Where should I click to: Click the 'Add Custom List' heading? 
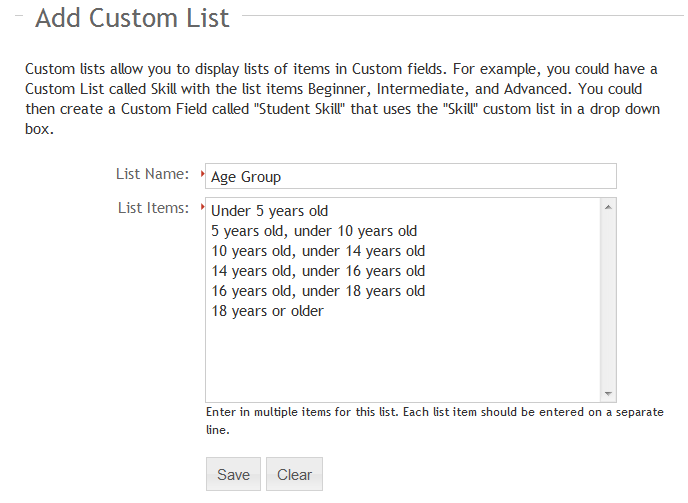pos(132,18)
